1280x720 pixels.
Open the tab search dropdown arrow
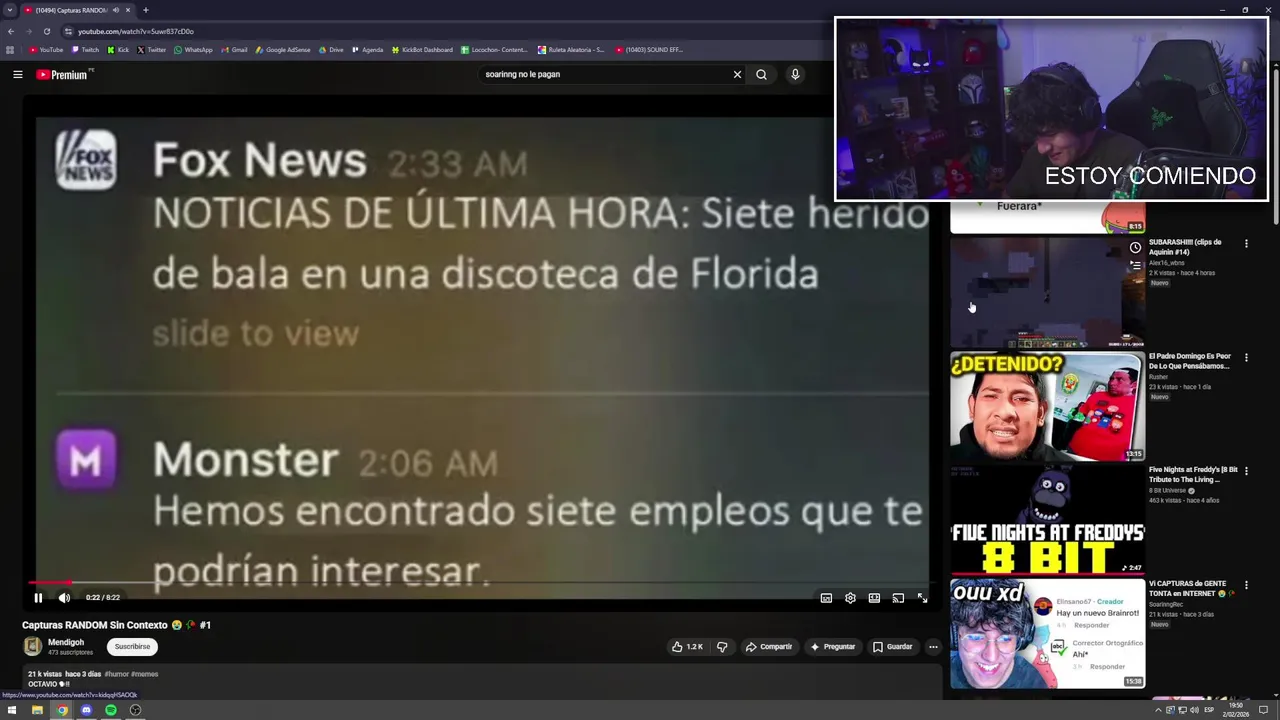click(10, 10)
